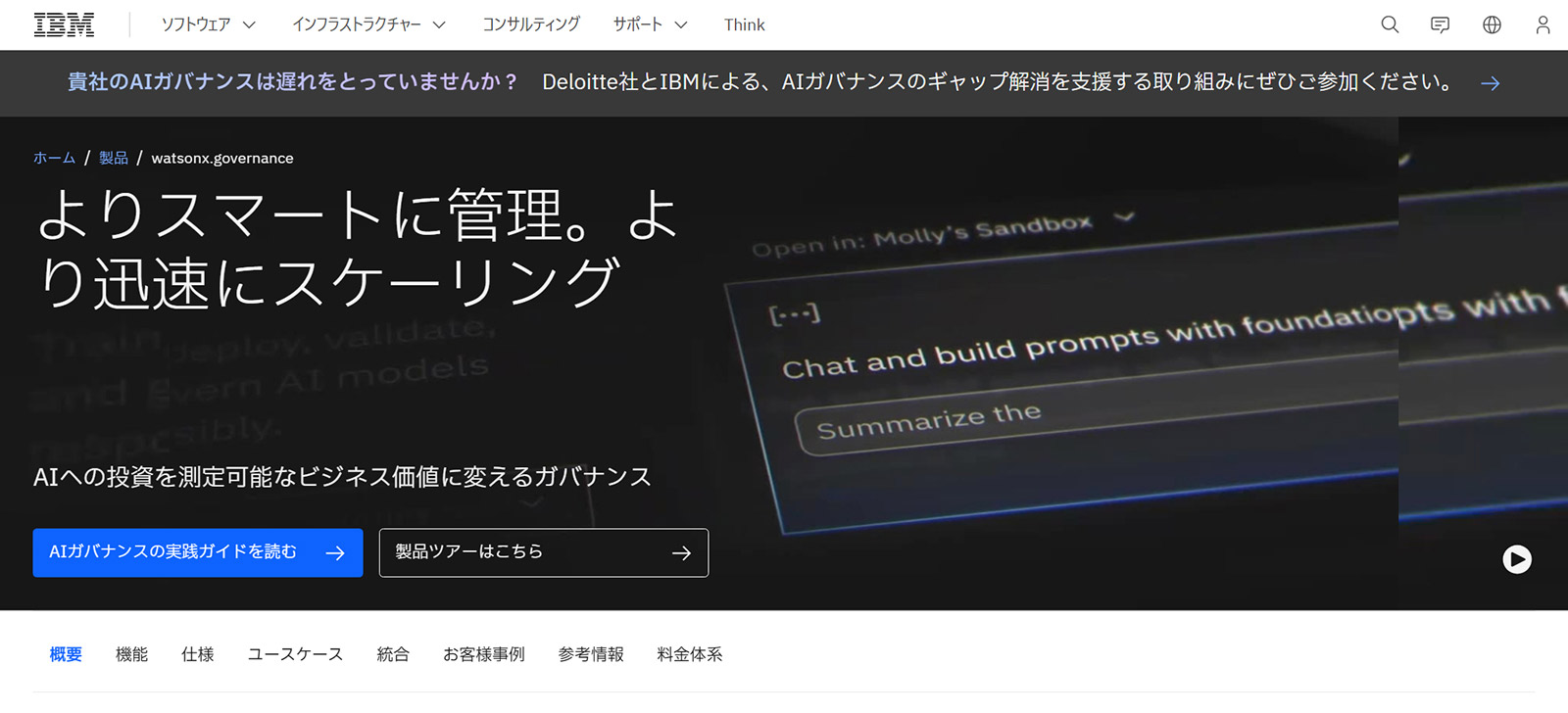1568x713 pixels.
Task: Click AIガバナンスの実践ガイドを読む button
Action: 198,552
